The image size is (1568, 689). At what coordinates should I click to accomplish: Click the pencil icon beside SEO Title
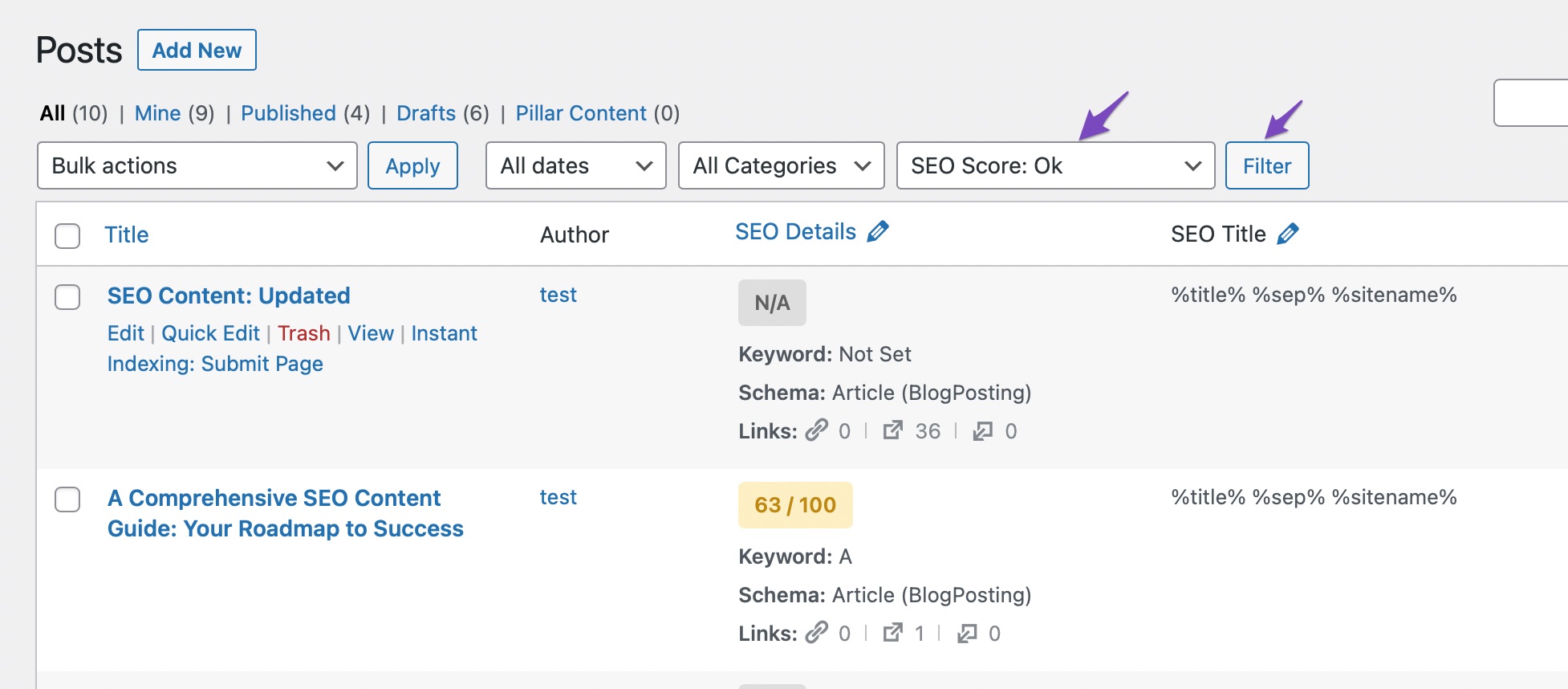click(x=1288, y=234)
